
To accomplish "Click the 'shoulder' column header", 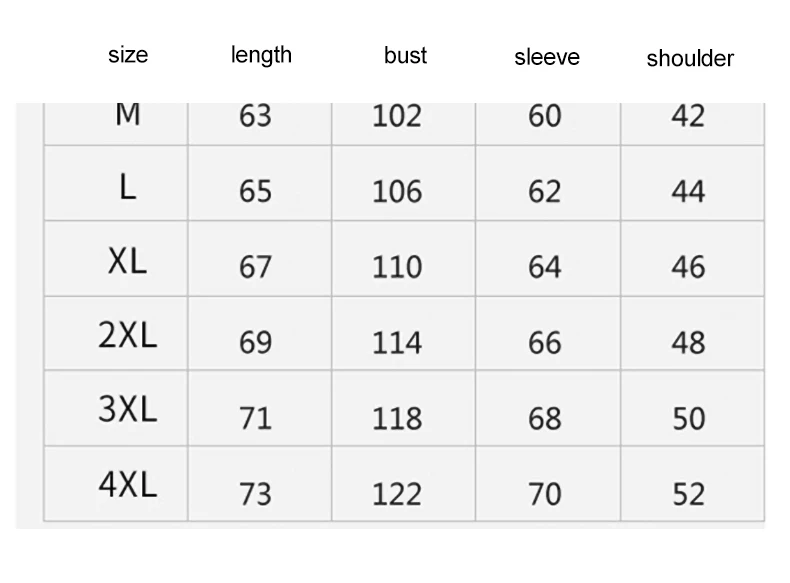I will 690,58.
